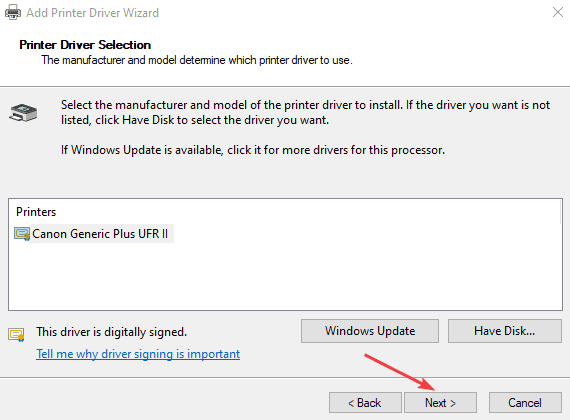Open 'Tell me why driver signing is important'

pos(138,354)
